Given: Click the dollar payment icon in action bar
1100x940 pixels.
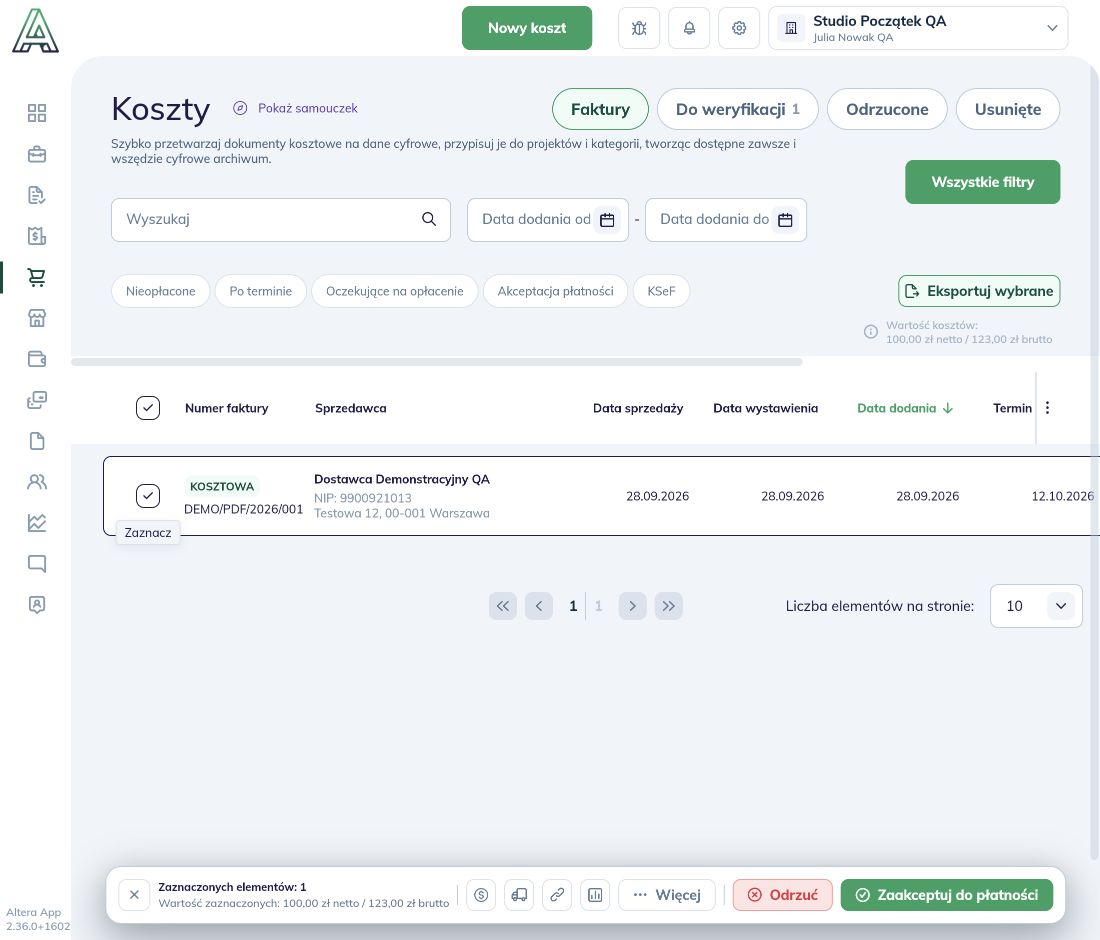Looking at the screenshot, I should (x=481, y=895).
